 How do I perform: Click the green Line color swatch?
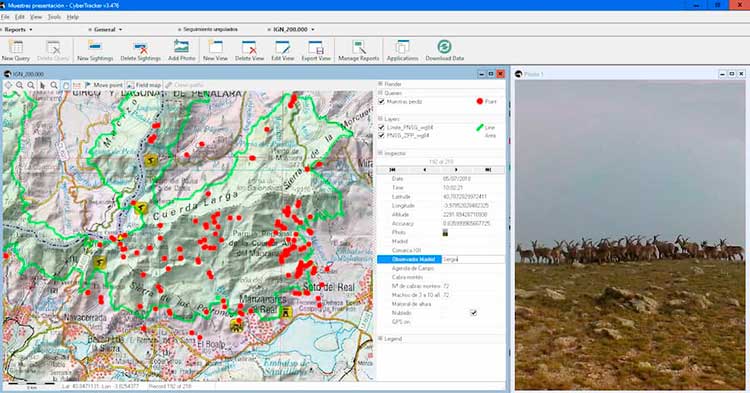pos(480,128)
